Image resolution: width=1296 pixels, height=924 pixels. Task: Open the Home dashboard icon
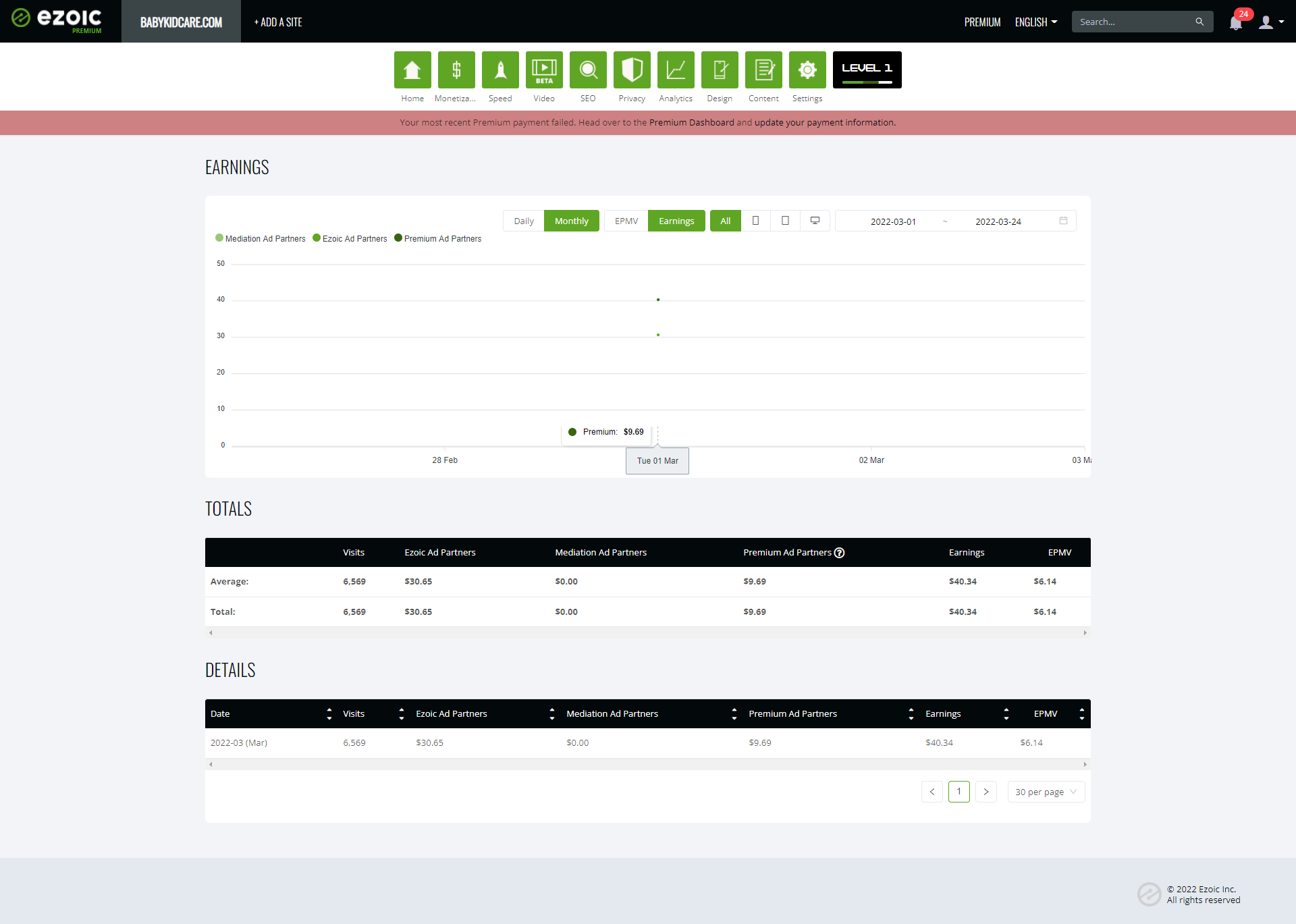pos(412,70)
